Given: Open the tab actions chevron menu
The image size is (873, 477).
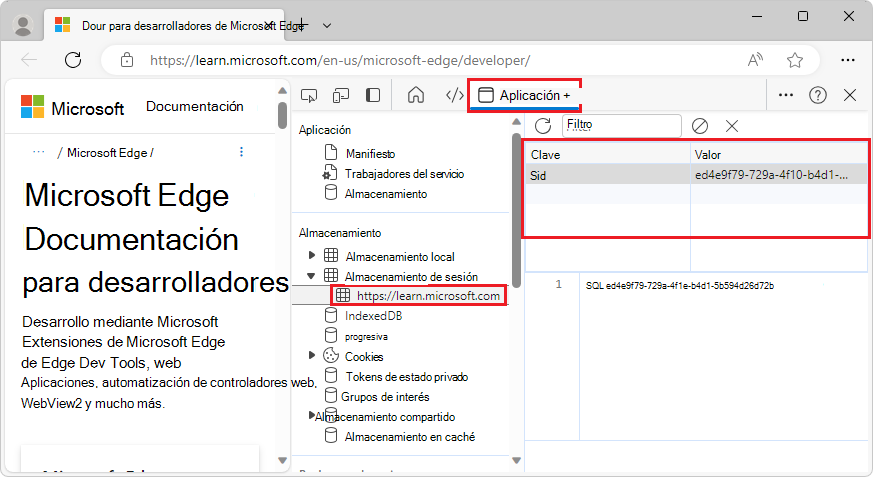Looking at the screenshot, I should [x=327, y=26].
